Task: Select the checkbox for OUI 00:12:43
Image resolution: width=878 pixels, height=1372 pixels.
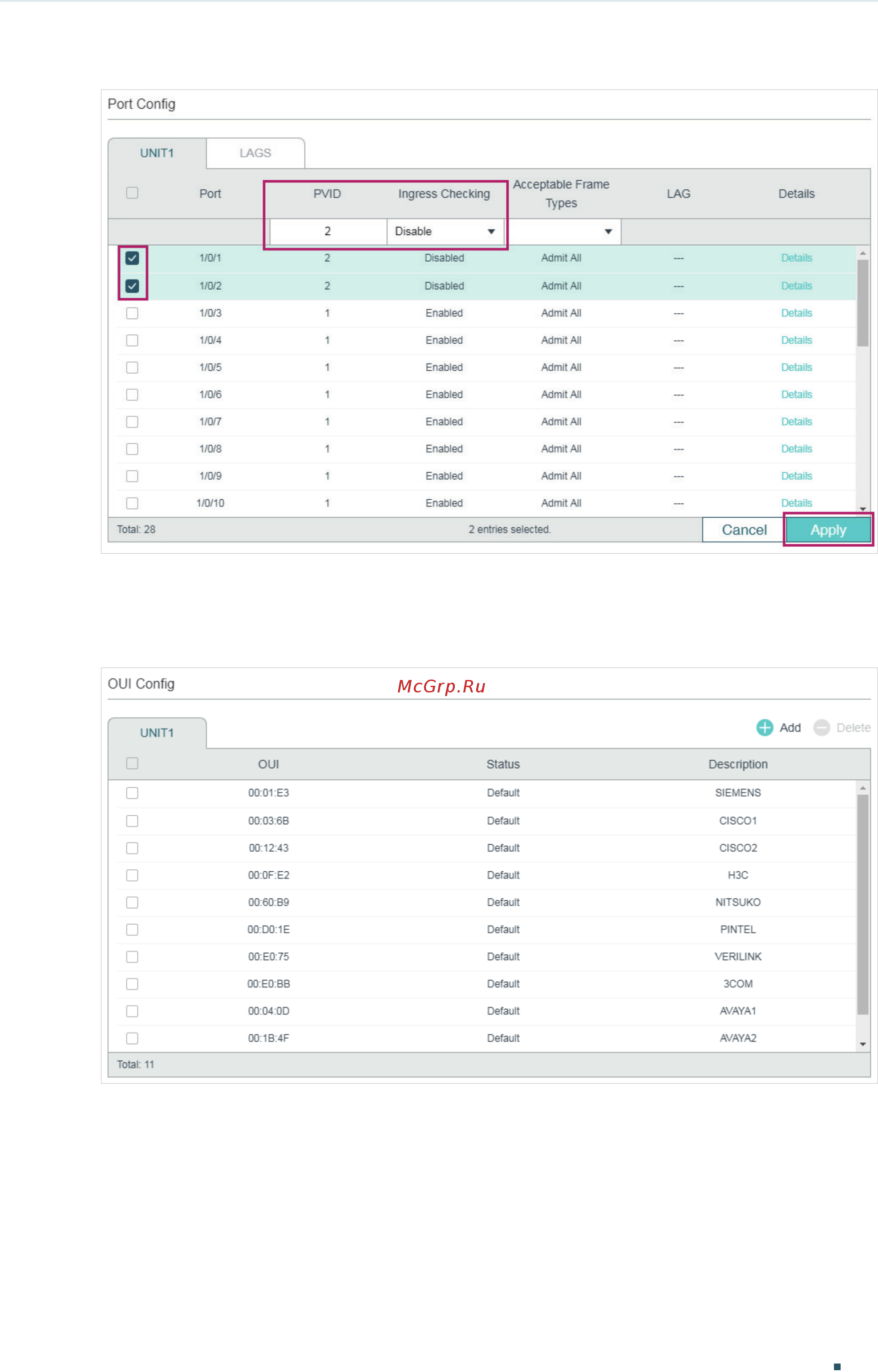Action: point(132,849)
